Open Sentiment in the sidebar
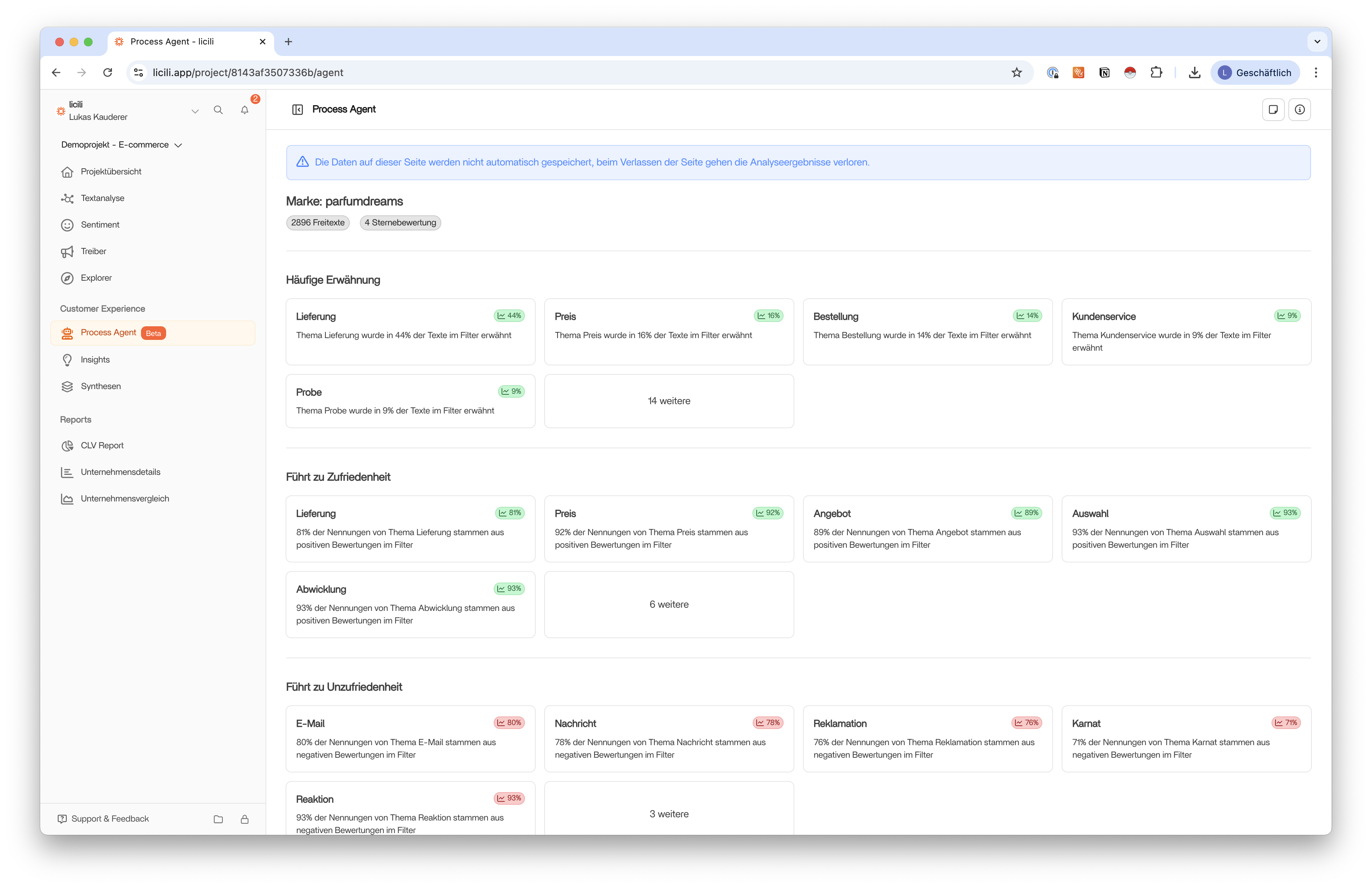Viewport: 1372px width, 888px height. coord(100,225)
